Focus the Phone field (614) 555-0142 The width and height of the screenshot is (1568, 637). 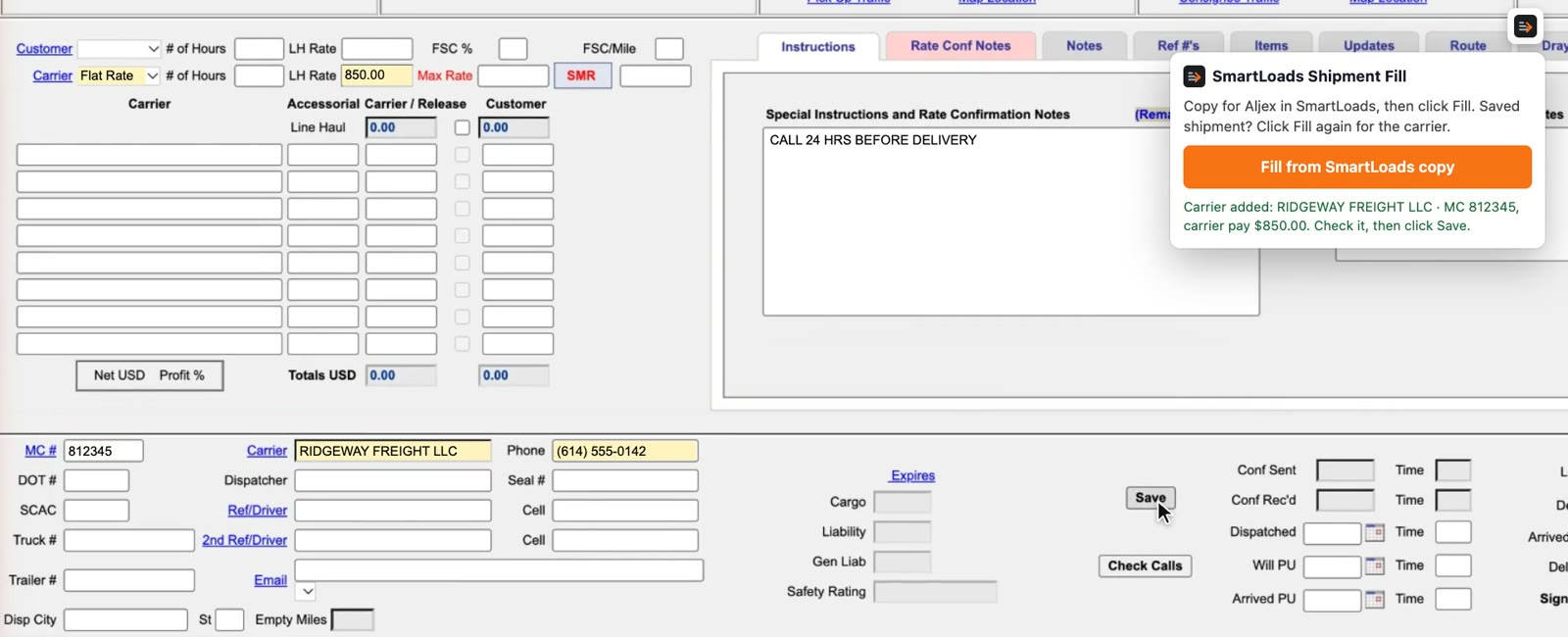pos(625,451)
